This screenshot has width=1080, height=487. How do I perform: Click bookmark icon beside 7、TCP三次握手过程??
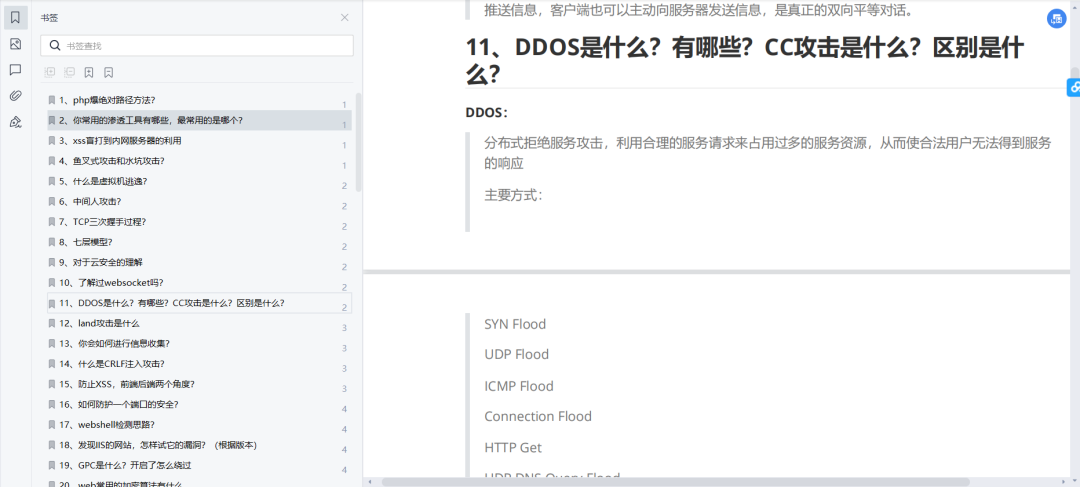(x=52, y=222)
